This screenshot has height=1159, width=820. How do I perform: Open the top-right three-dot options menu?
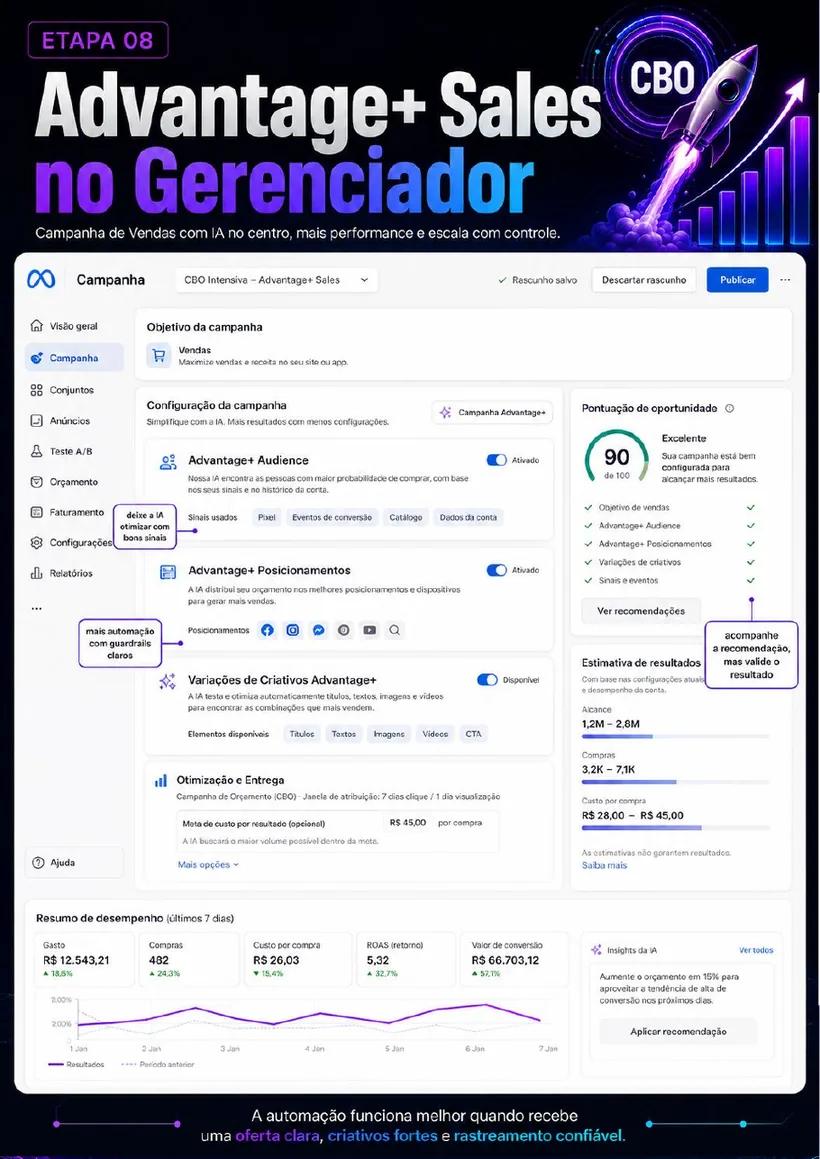[x=785, y=280]
